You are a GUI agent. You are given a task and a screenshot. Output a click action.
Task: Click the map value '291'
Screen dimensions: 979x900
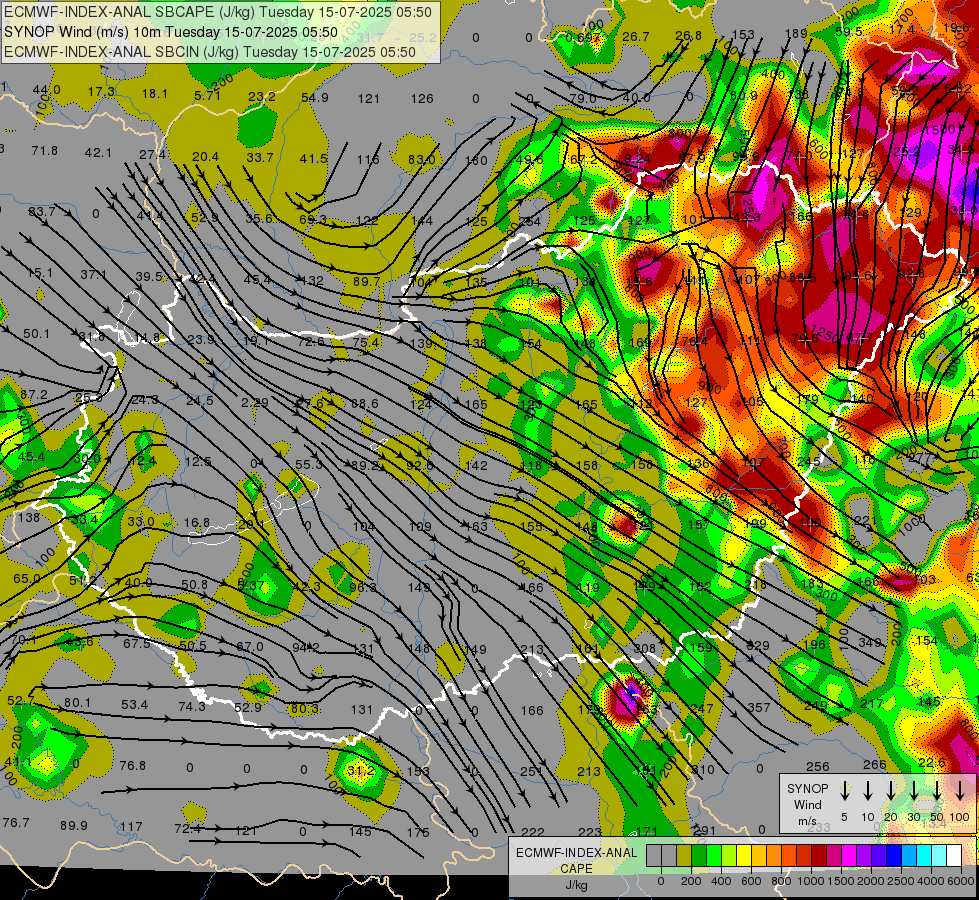point(704,830)
